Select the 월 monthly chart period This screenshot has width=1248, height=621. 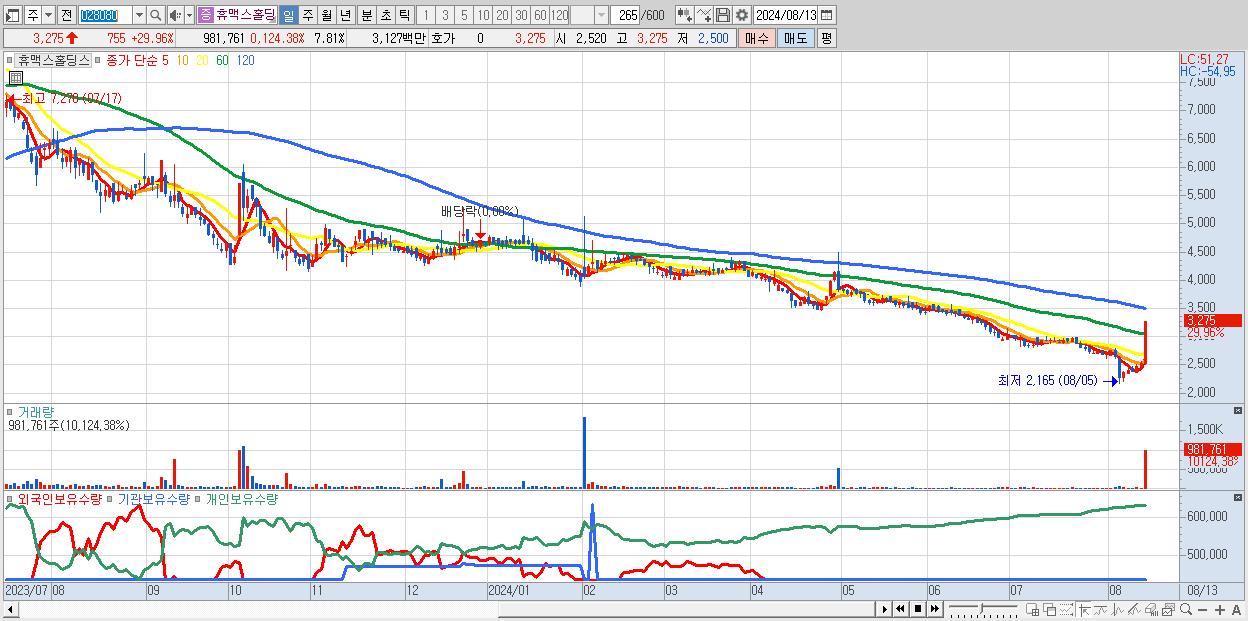pyautogui.click(x=326, y=15)
